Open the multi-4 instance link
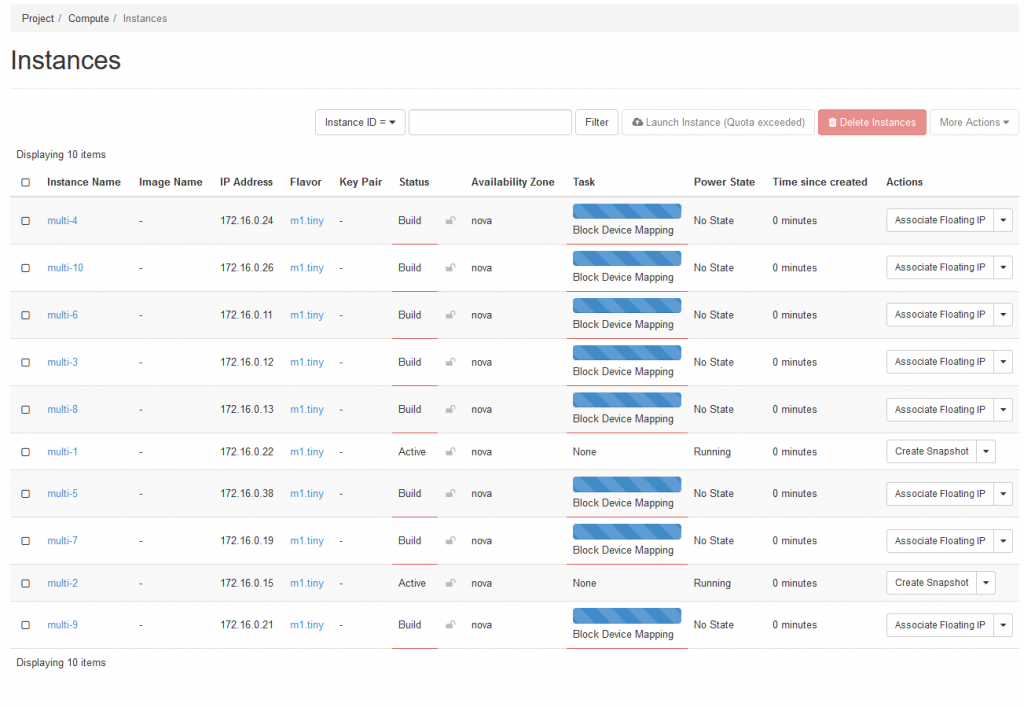This screenshot has width=1024, height=707. point(62,221)
